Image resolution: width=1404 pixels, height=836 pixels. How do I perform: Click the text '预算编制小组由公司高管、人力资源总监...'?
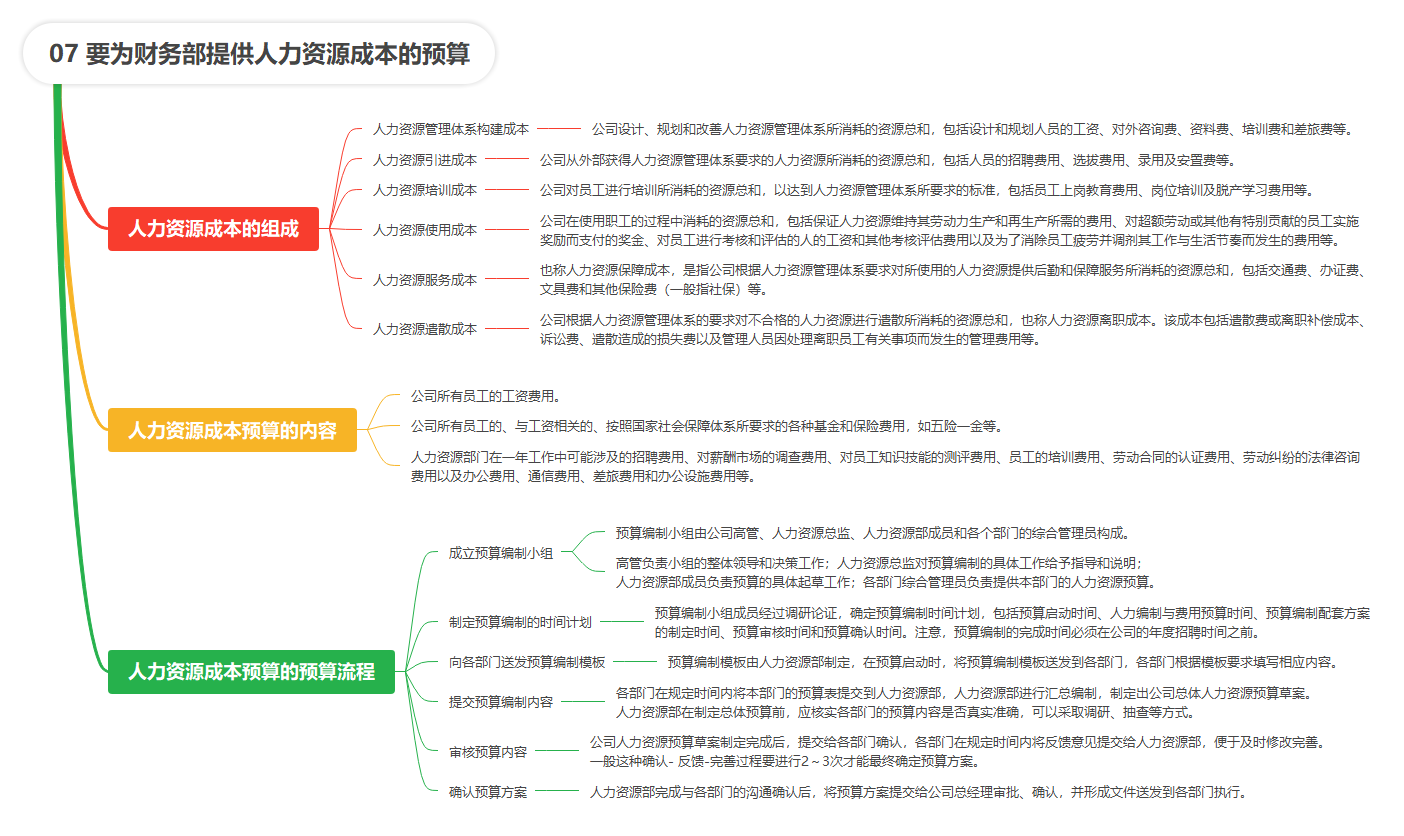tap(873, 533)
